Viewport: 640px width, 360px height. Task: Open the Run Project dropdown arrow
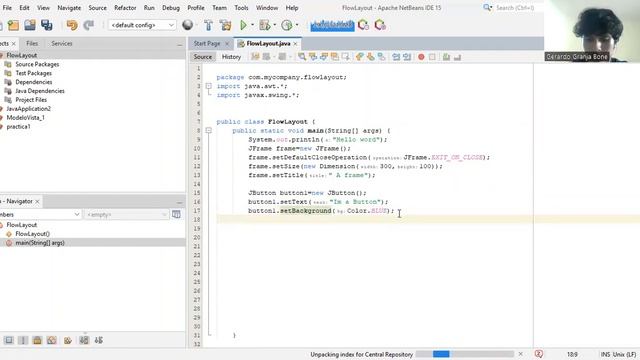click(252, 25)
